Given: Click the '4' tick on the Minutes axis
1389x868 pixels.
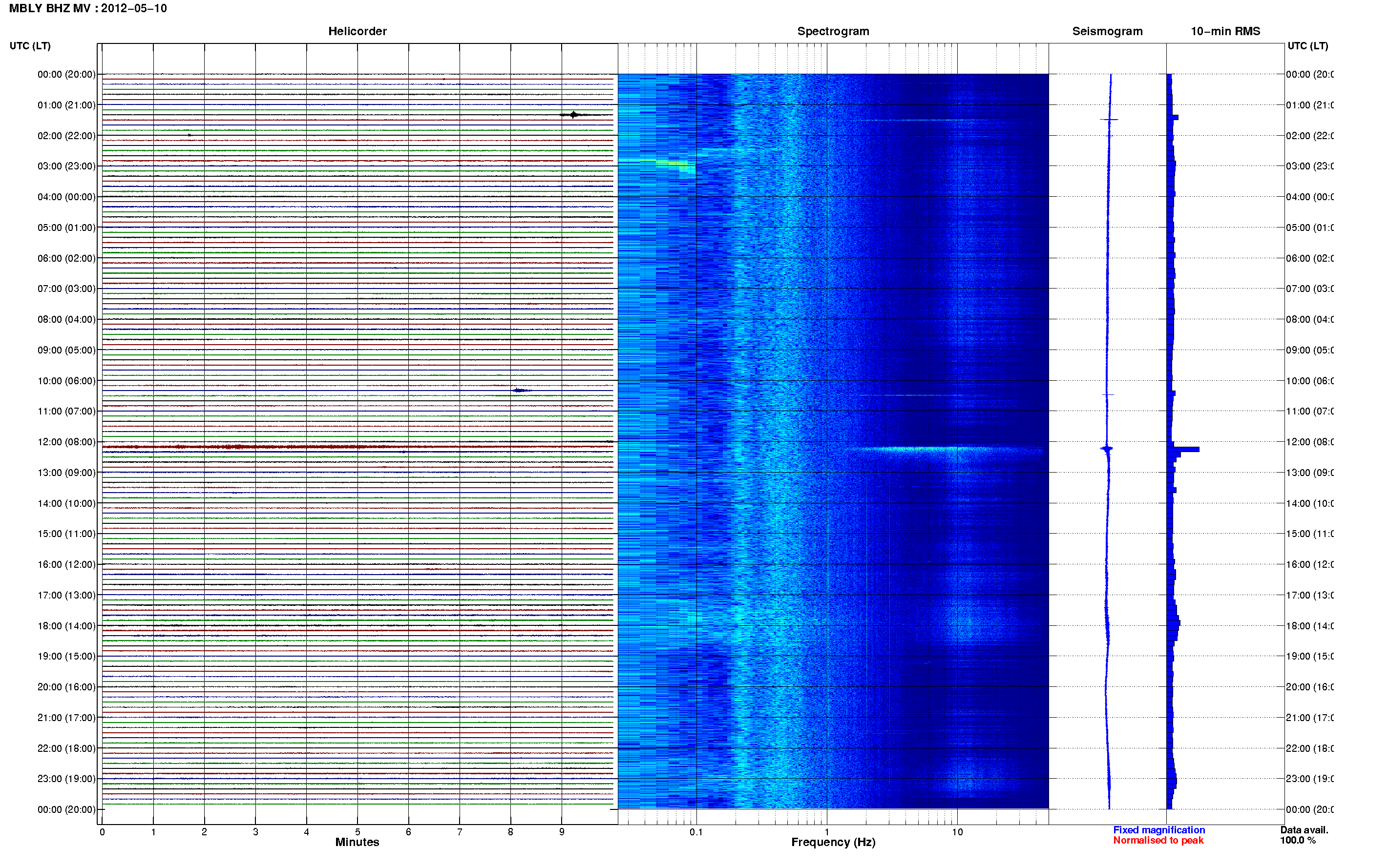Looking at the screenshot, I should tap(307, 832).
